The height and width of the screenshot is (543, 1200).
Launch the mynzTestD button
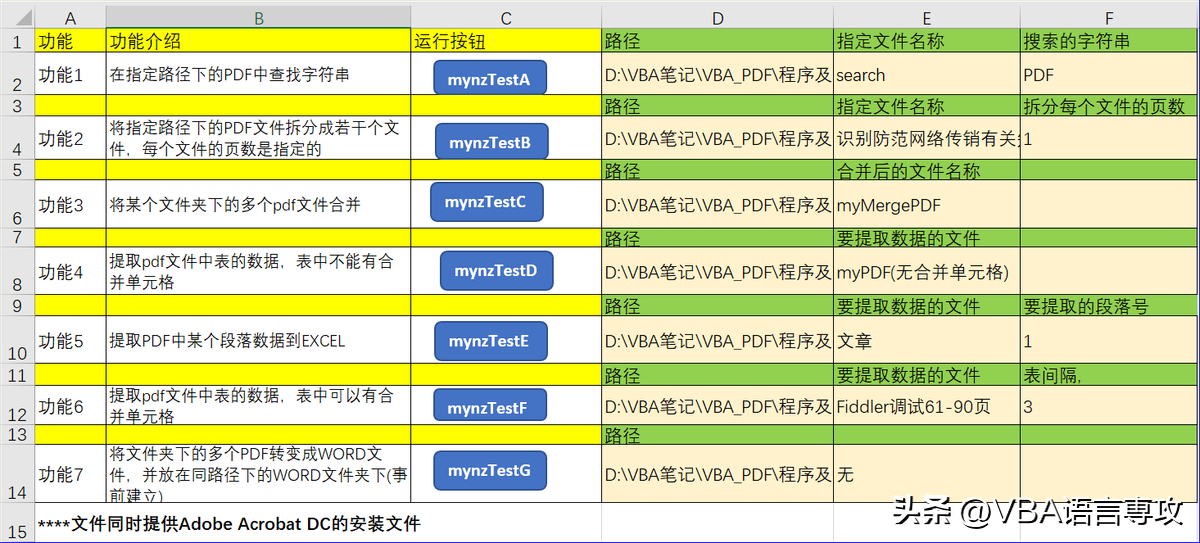click(496, 270)
